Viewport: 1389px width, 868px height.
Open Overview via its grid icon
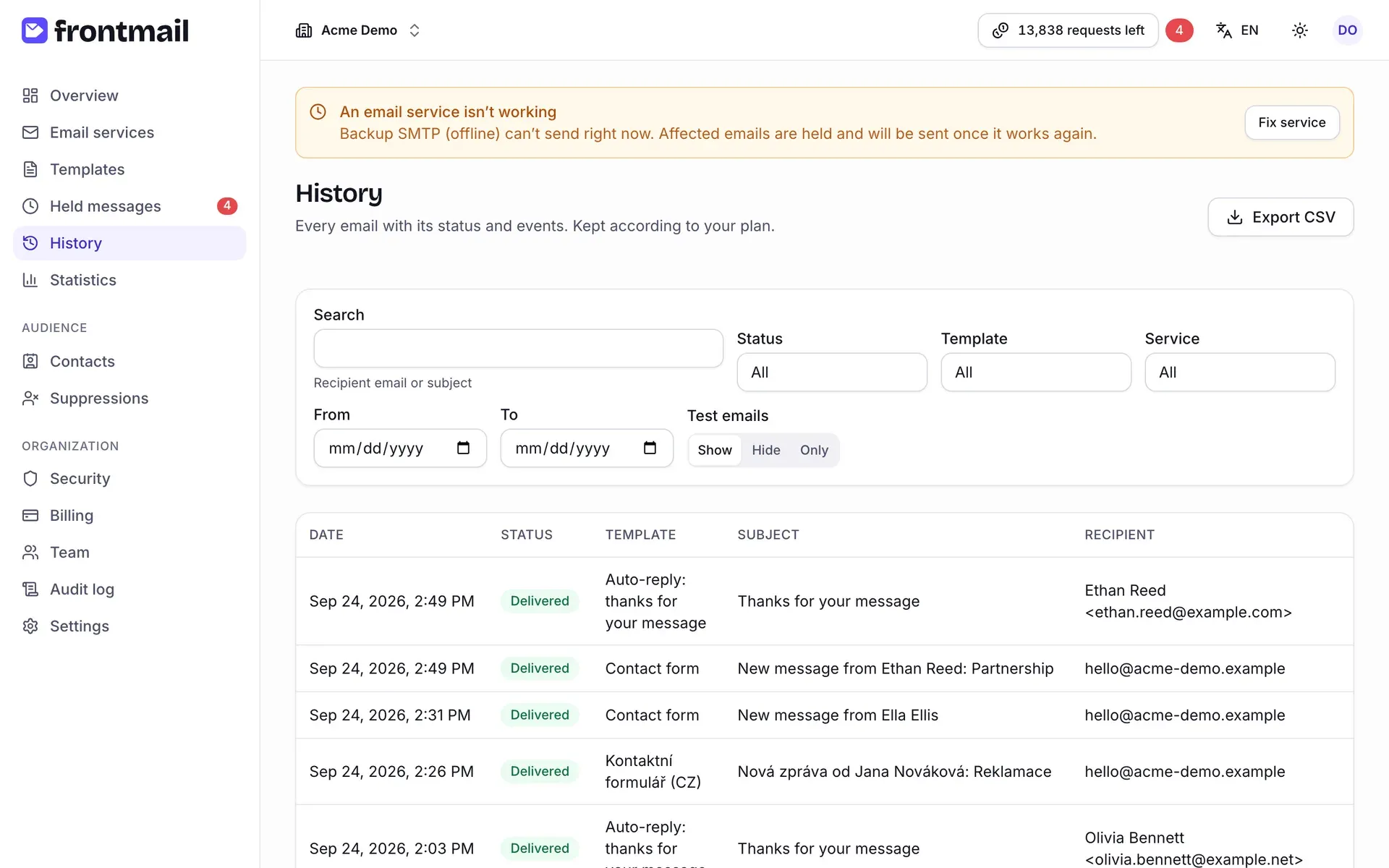[30, 95]
